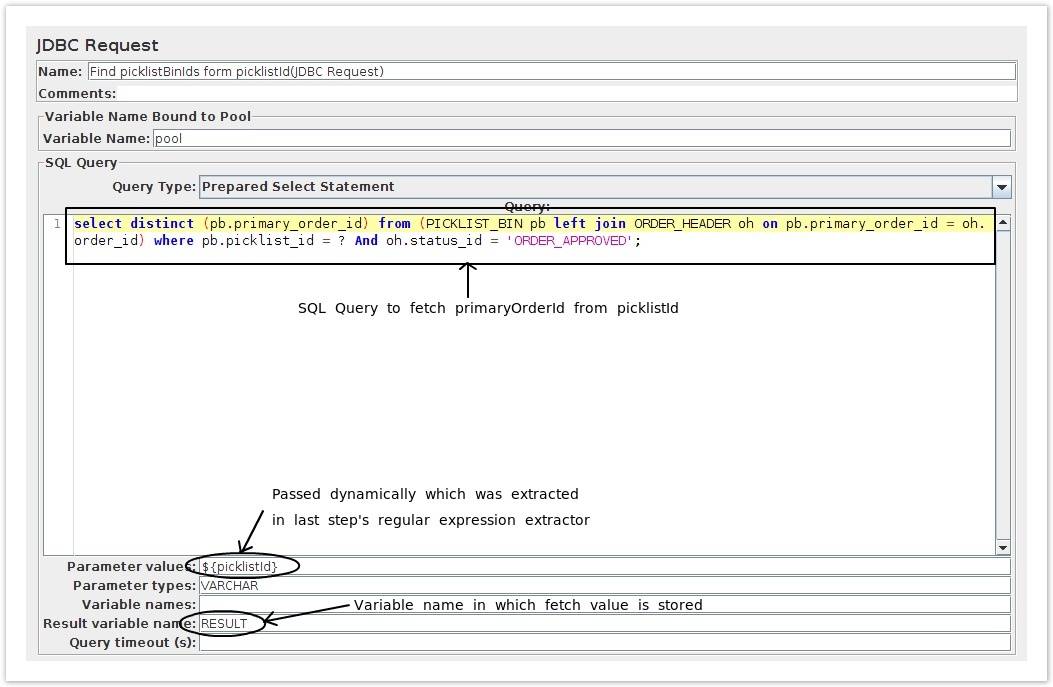Viewport: 1053px width, 687px height.
Task: Open the Query Type dropdown
Action: click(x=605, y=187)
